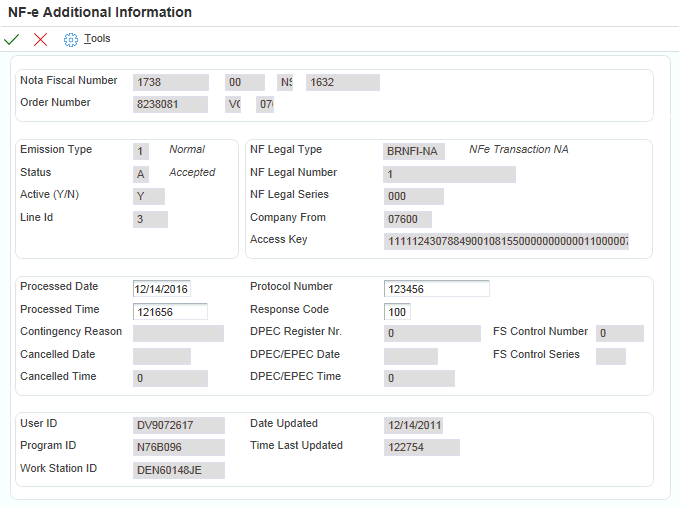The image size is (679, 507).
Task: Click the red X cancel icon
Action: pyautogui.click(x=40, y=39)
